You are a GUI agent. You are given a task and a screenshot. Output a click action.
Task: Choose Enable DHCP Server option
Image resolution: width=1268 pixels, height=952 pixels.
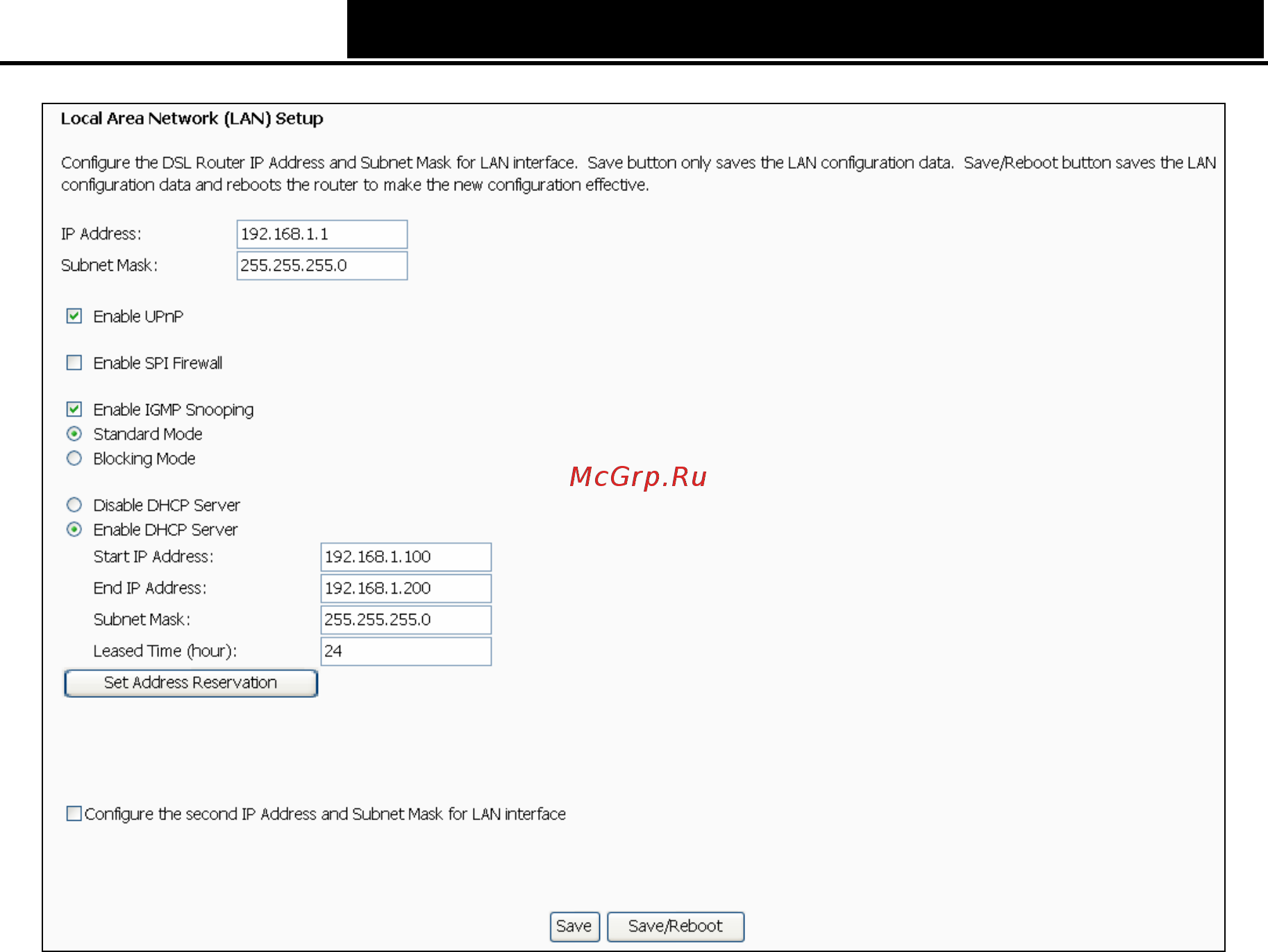click(74, 530)
